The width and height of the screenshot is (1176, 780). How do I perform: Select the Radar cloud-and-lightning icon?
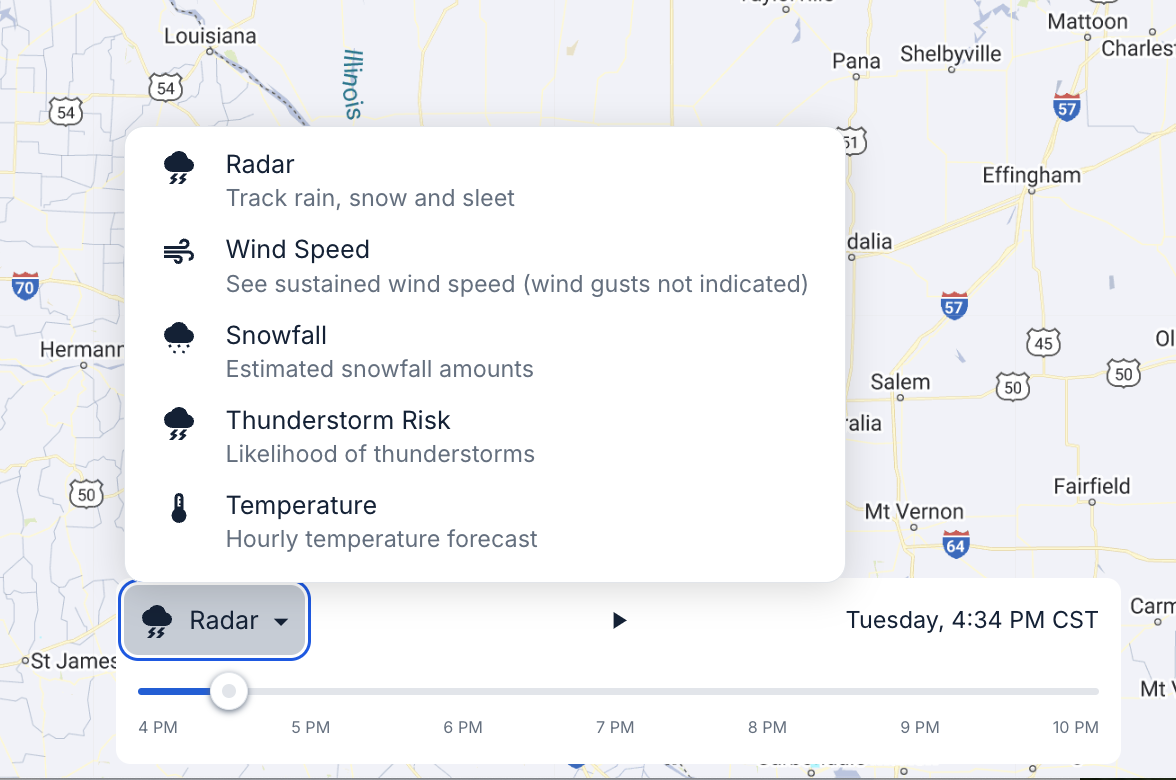[x=178, y=166]
